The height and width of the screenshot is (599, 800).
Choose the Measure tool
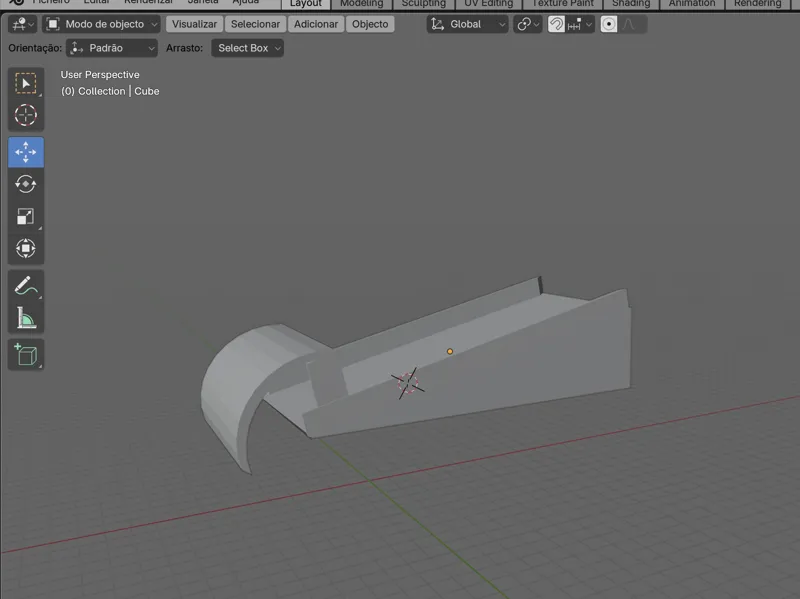coord(26,318)
